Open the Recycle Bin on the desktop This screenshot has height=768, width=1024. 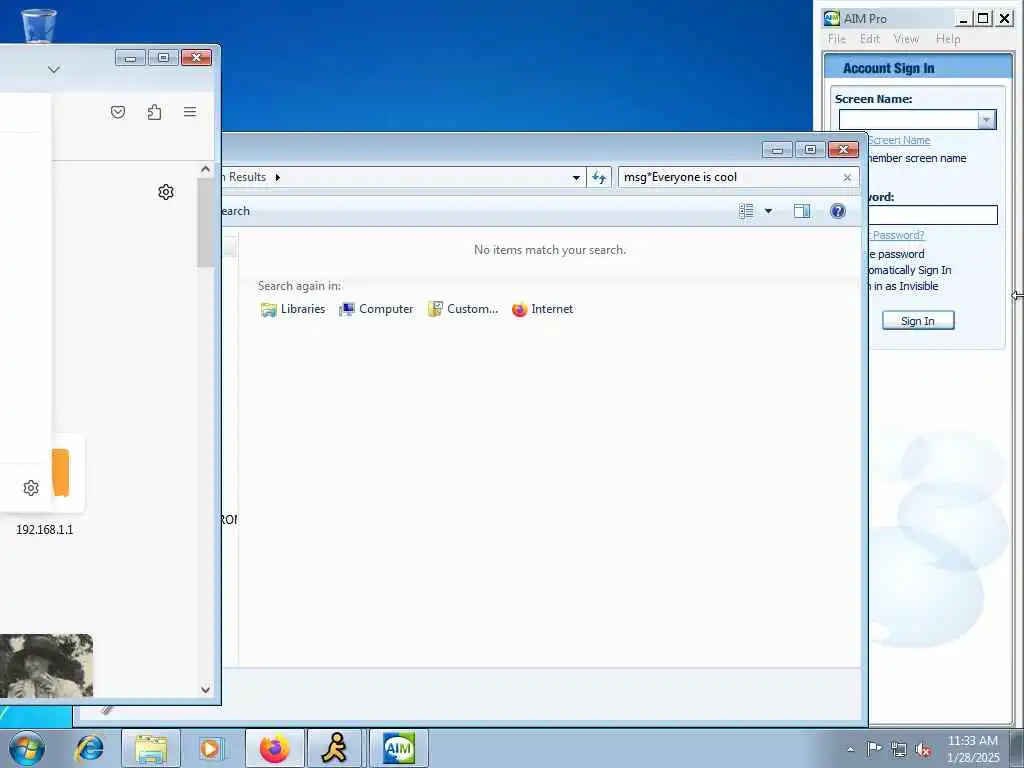pyautogui.click(x=39, y=25)
